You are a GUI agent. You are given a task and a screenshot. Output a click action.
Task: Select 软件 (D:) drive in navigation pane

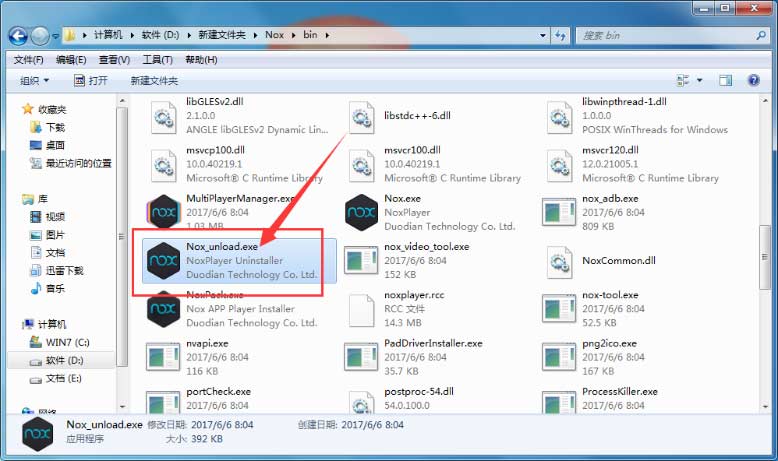click(65, 360)
